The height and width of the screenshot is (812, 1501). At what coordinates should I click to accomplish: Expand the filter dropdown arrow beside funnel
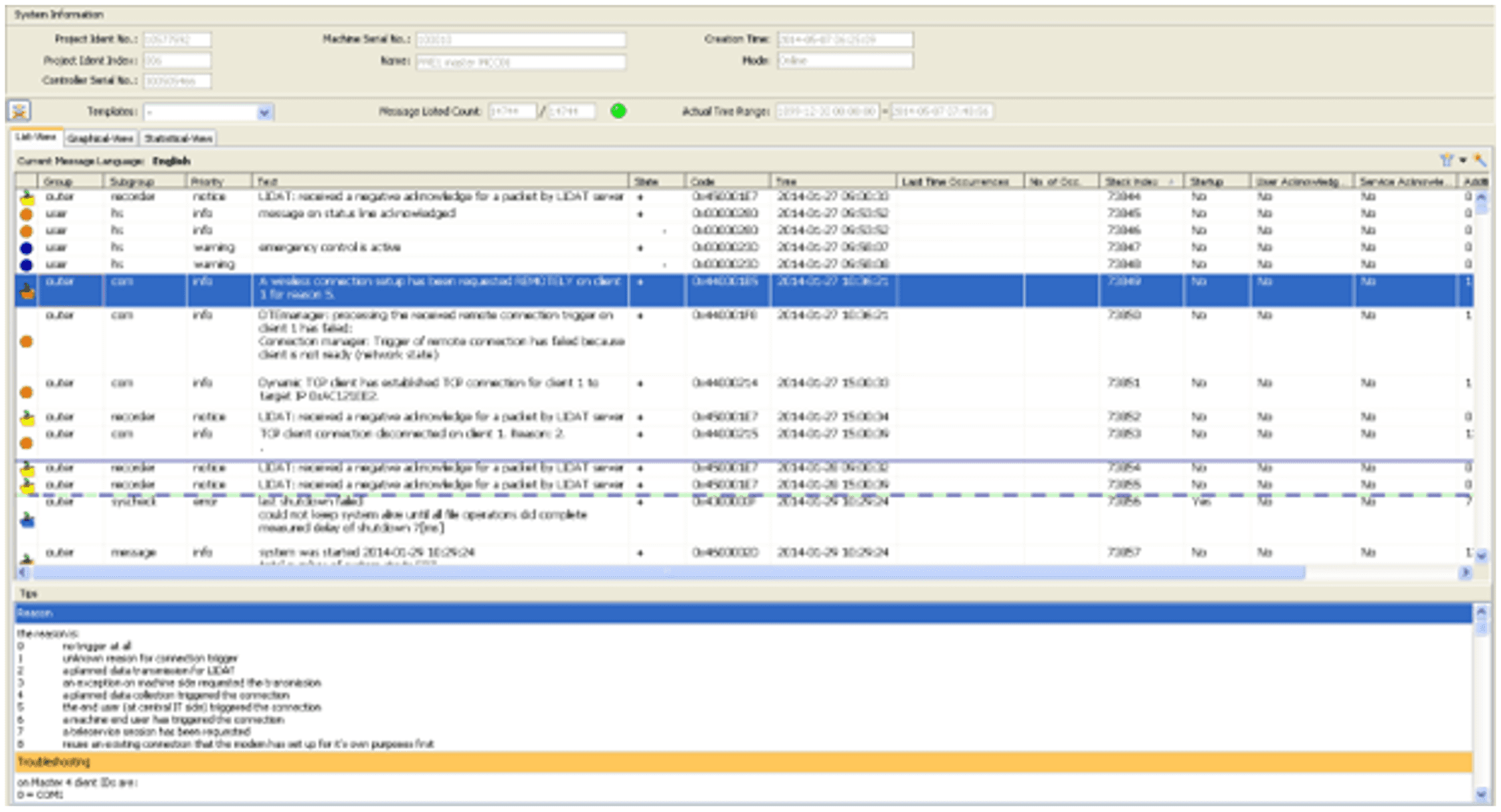[1463, 160]
